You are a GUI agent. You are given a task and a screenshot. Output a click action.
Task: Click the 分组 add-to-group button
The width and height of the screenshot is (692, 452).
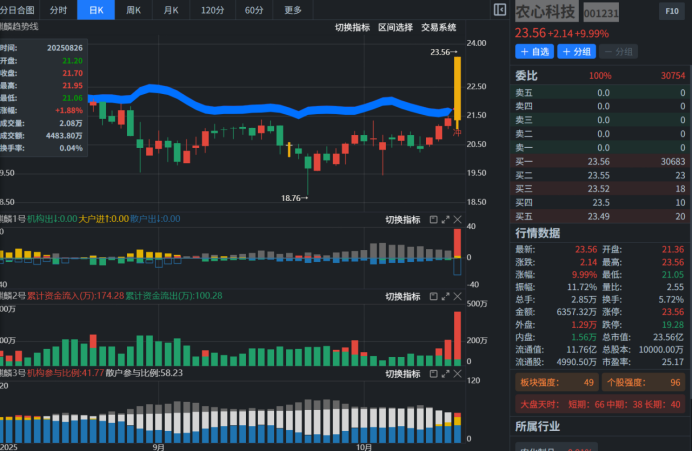[576, 51]
